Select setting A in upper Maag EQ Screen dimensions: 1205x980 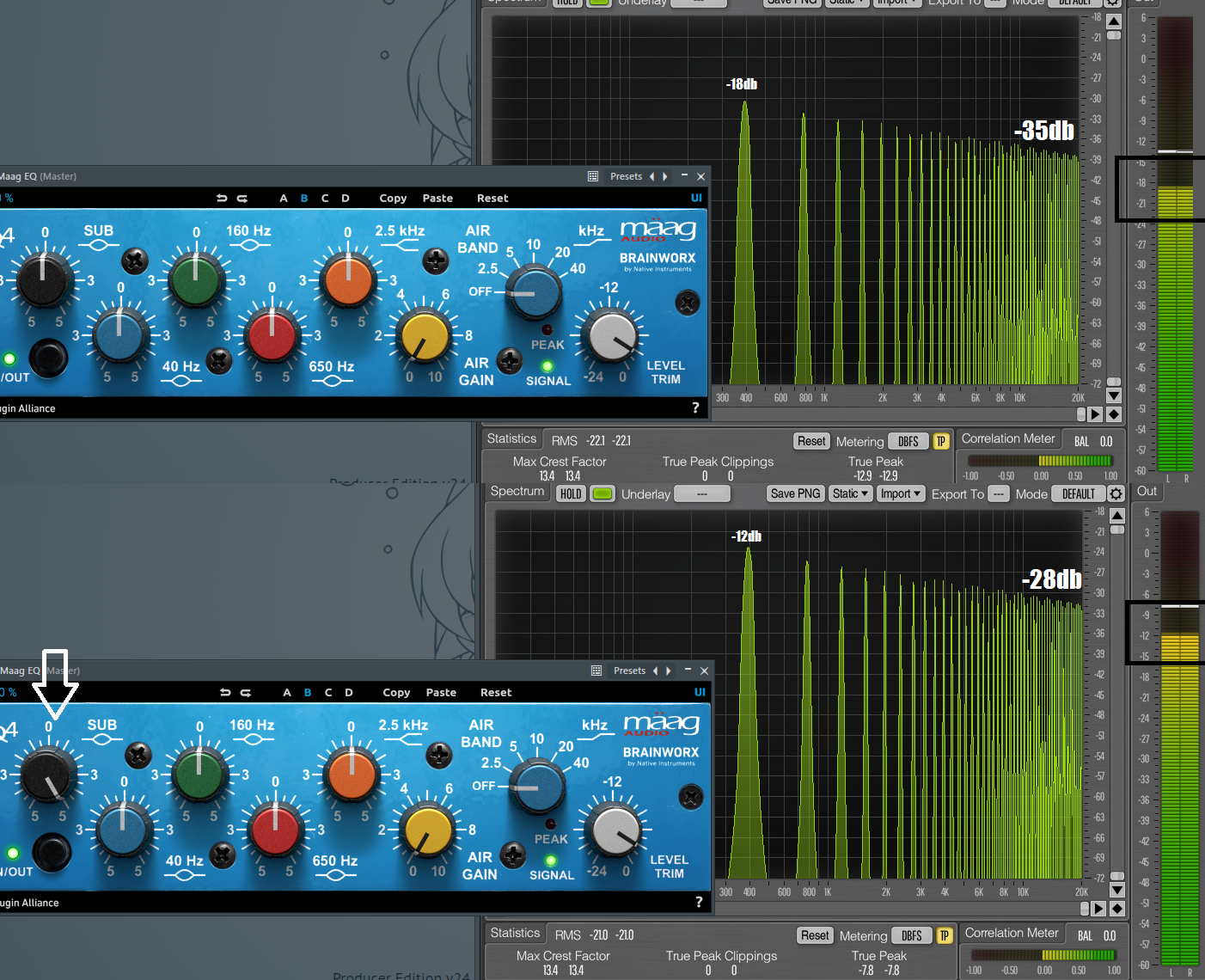pyautogui.click(x=284, y=199)
